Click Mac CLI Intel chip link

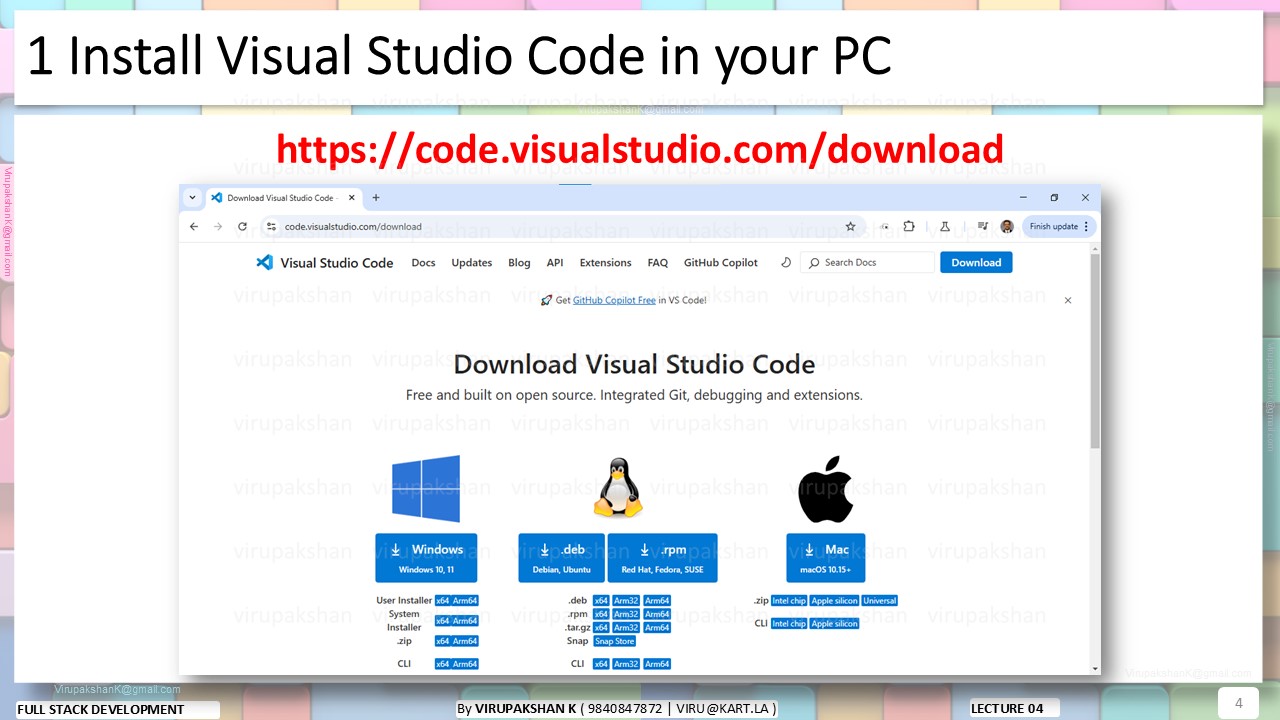coord(789,624)
